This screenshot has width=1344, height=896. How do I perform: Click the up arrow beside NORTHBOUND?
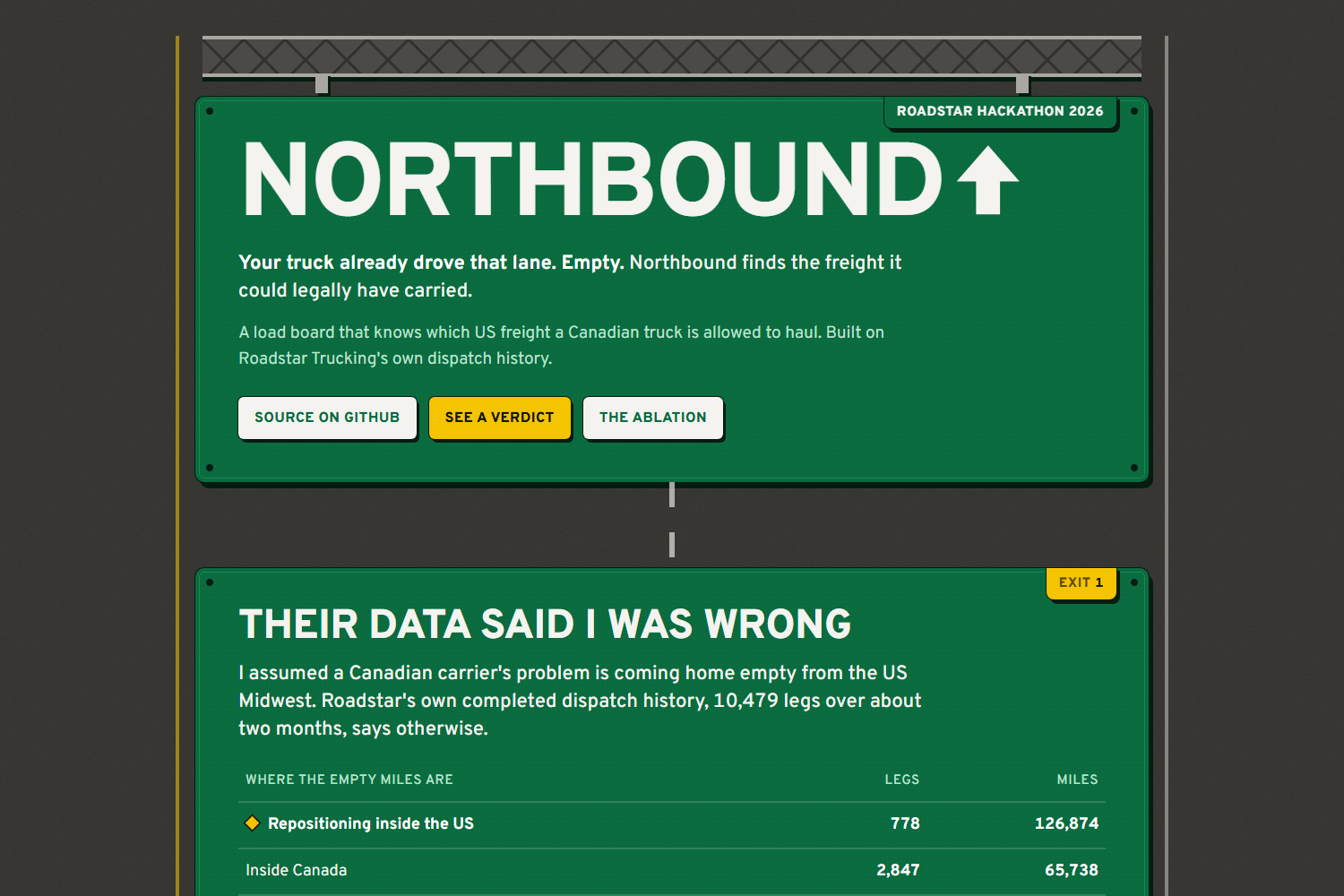tap(987, 180)
